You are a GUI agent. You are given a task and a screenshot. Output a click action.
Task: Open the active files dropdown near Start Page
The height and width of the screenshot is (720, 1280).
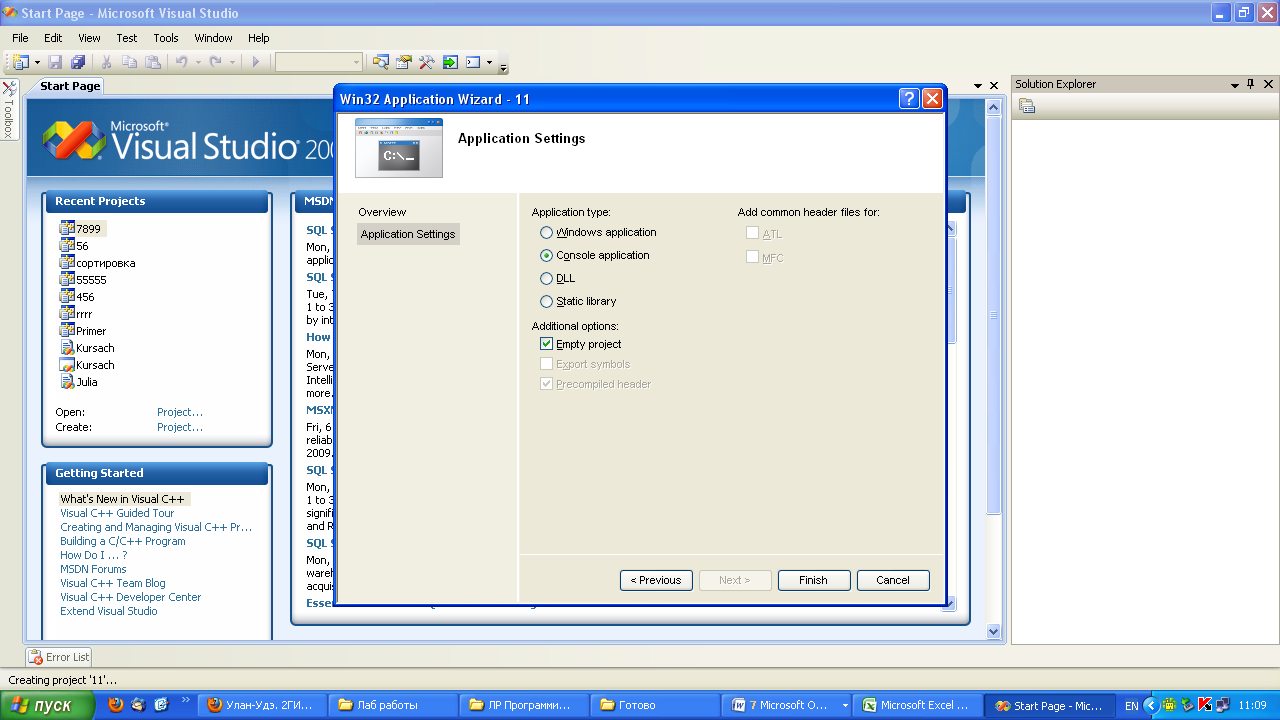[x=979, y=86]
